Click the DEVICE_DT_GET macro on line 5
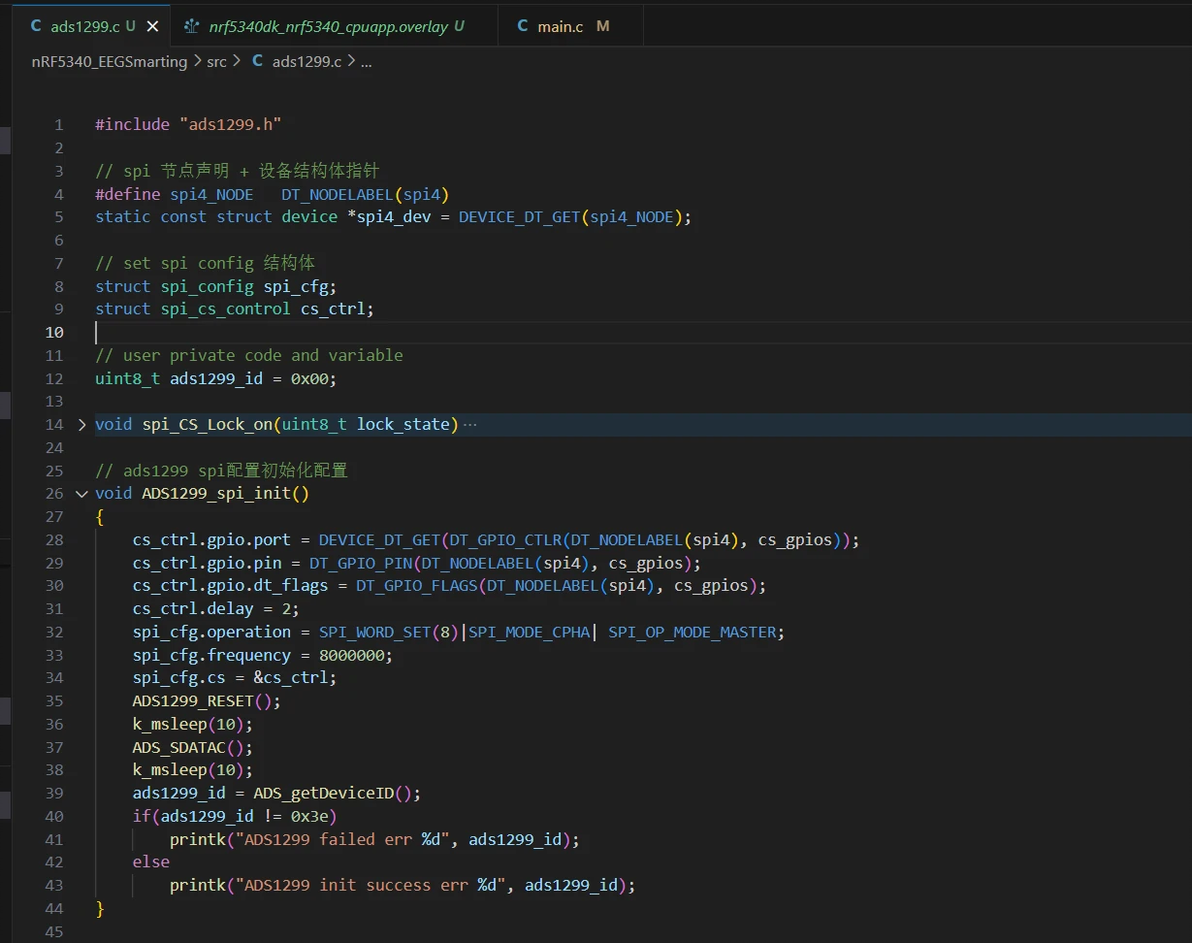Image resolution: width=1192 pixels, height=943 pixels. (x=519, y=217)
